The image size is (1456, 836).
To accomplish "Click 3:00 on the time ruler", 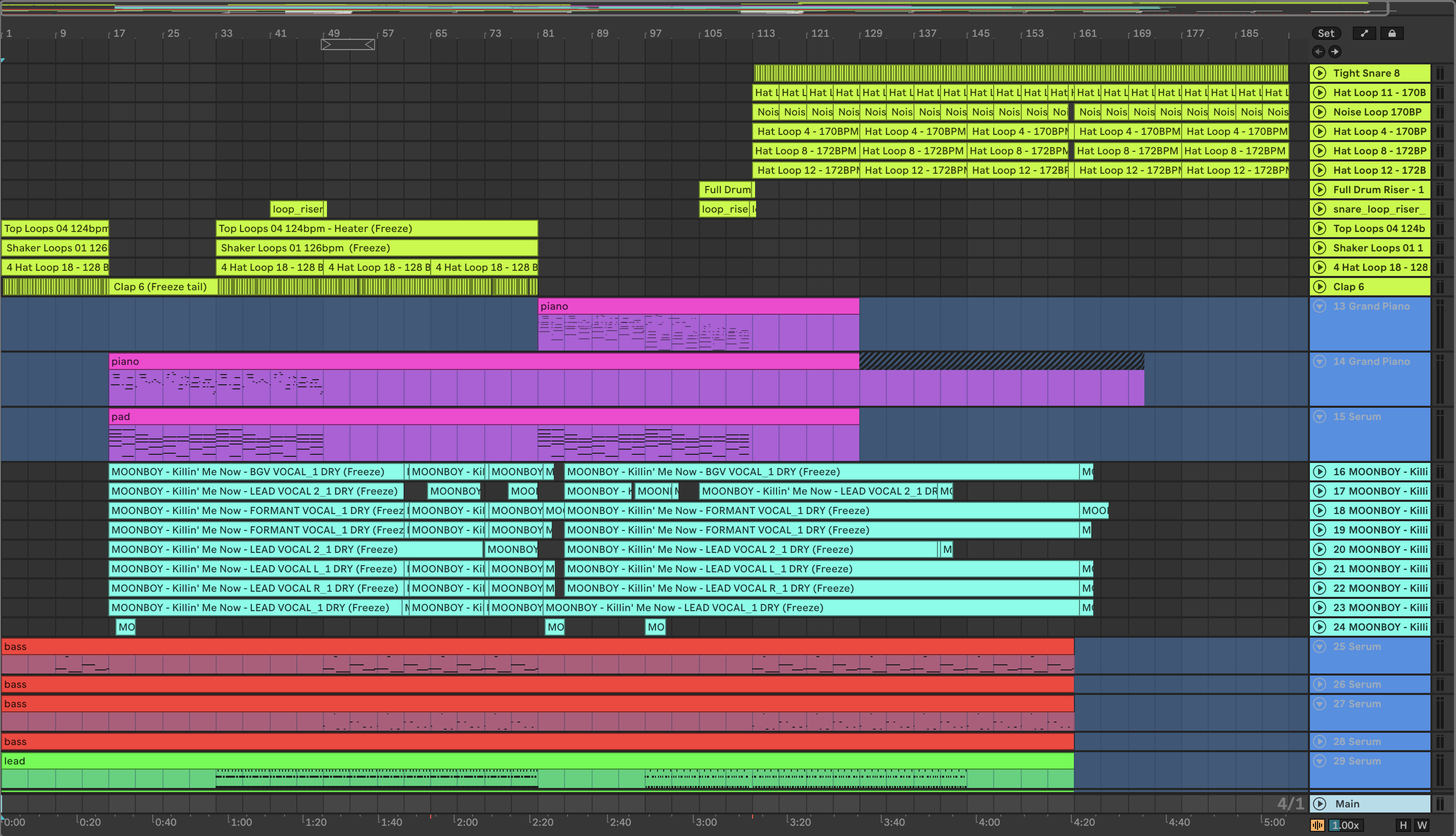I will point(706,822).
